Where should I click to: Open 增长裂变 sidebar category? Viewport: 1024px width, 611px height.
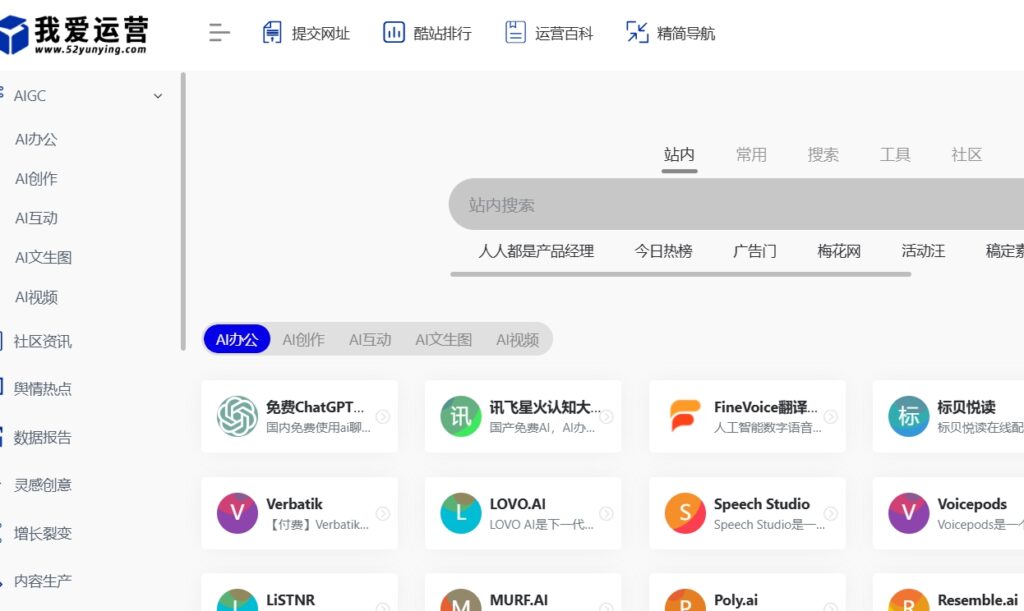42,533
